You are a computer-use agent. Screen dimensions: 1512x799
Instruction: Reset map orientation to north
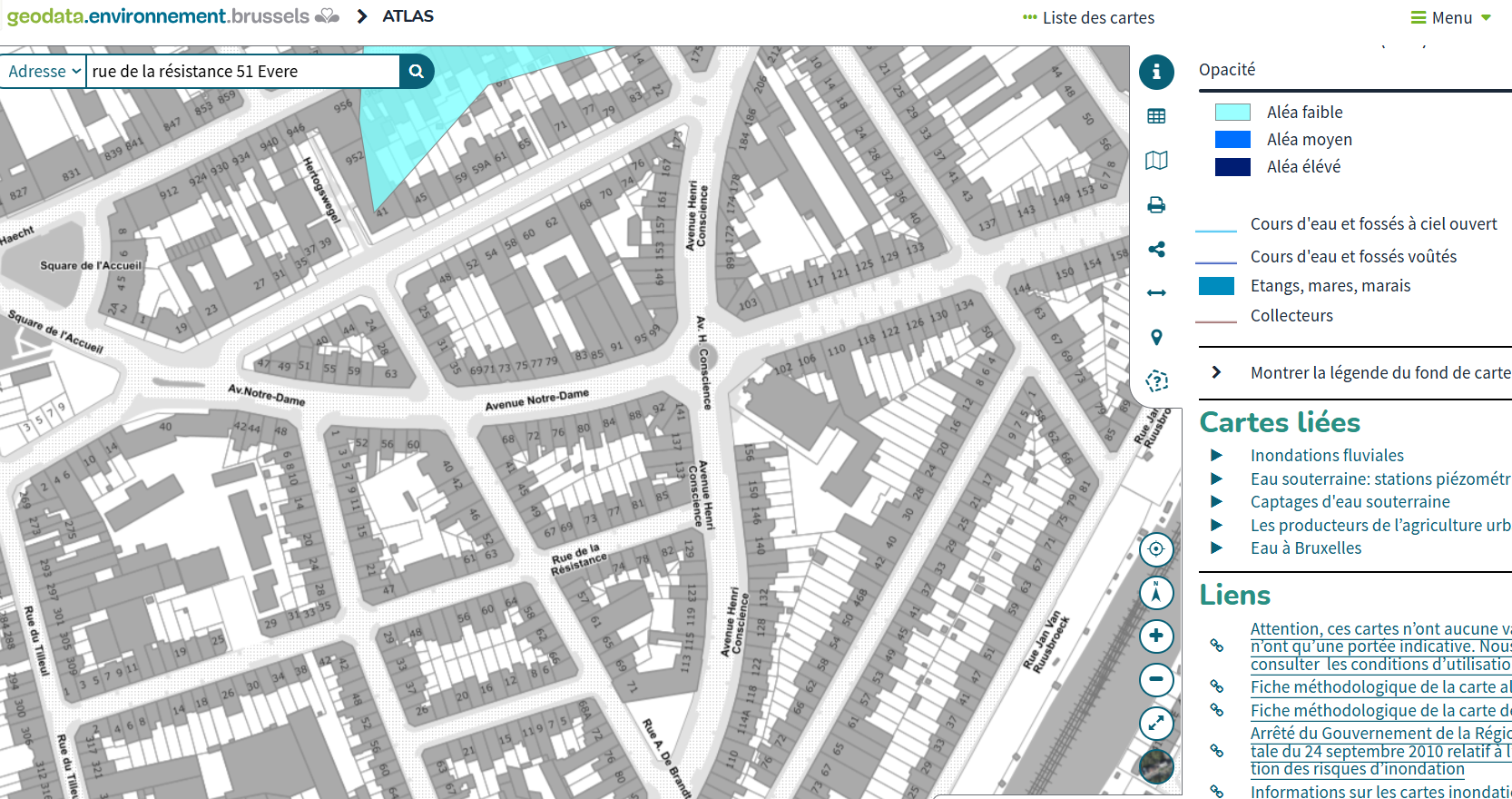pos(1156,593)
